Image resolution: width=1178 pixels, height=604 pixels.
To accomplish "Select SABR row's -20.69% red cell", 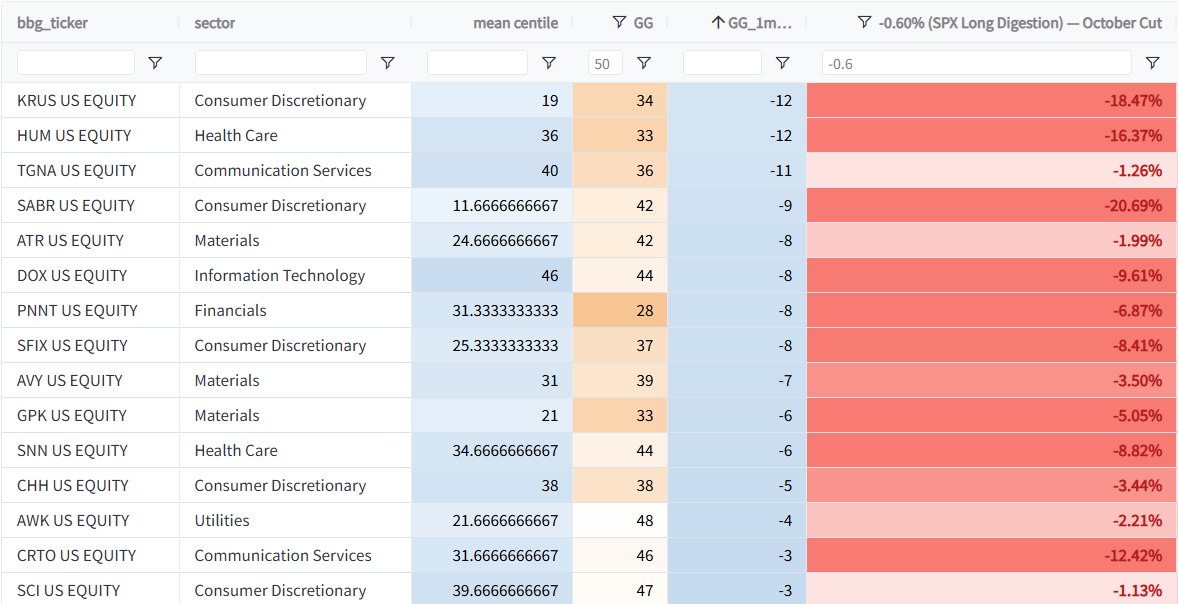I will 992,205.
